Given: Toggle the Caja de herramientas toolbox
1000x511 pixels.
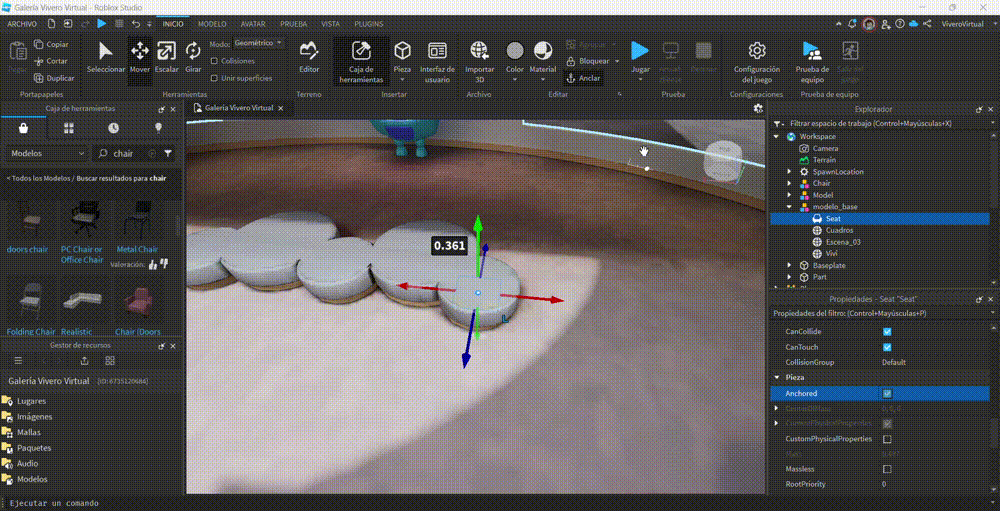Looking at the screenshot, I should [362, 62].
